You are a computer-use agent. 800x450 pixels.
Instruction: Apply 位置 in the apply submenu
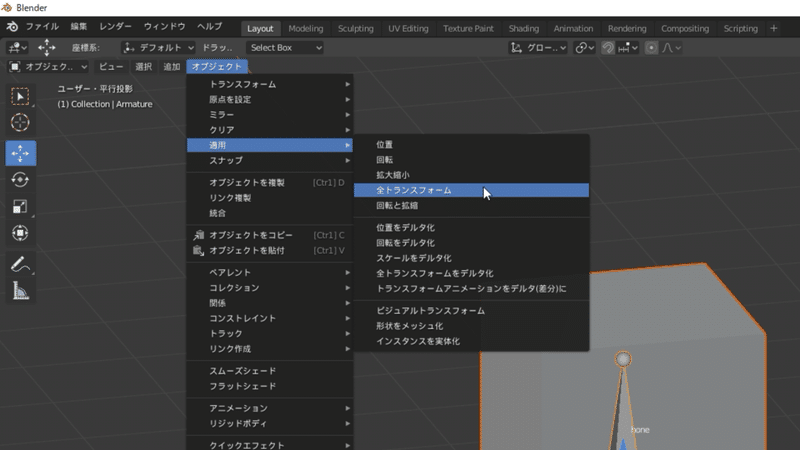(x=471, y=145)
